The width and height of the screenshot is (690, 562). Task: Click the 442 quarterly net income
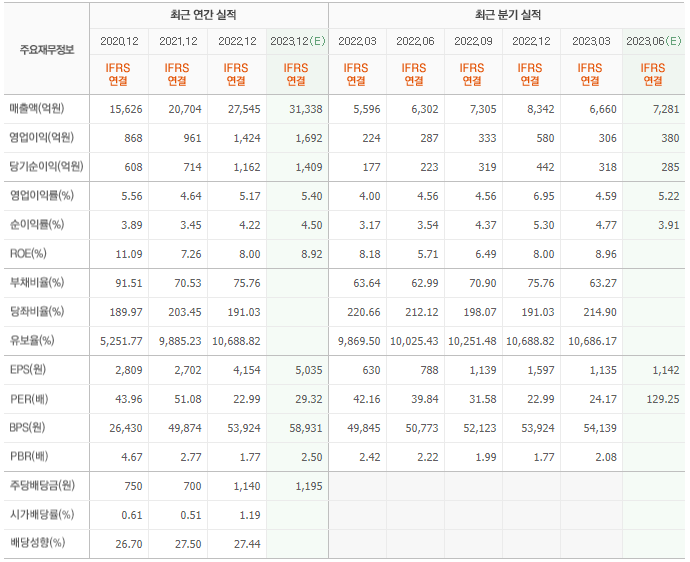click(x=545, y=167)
